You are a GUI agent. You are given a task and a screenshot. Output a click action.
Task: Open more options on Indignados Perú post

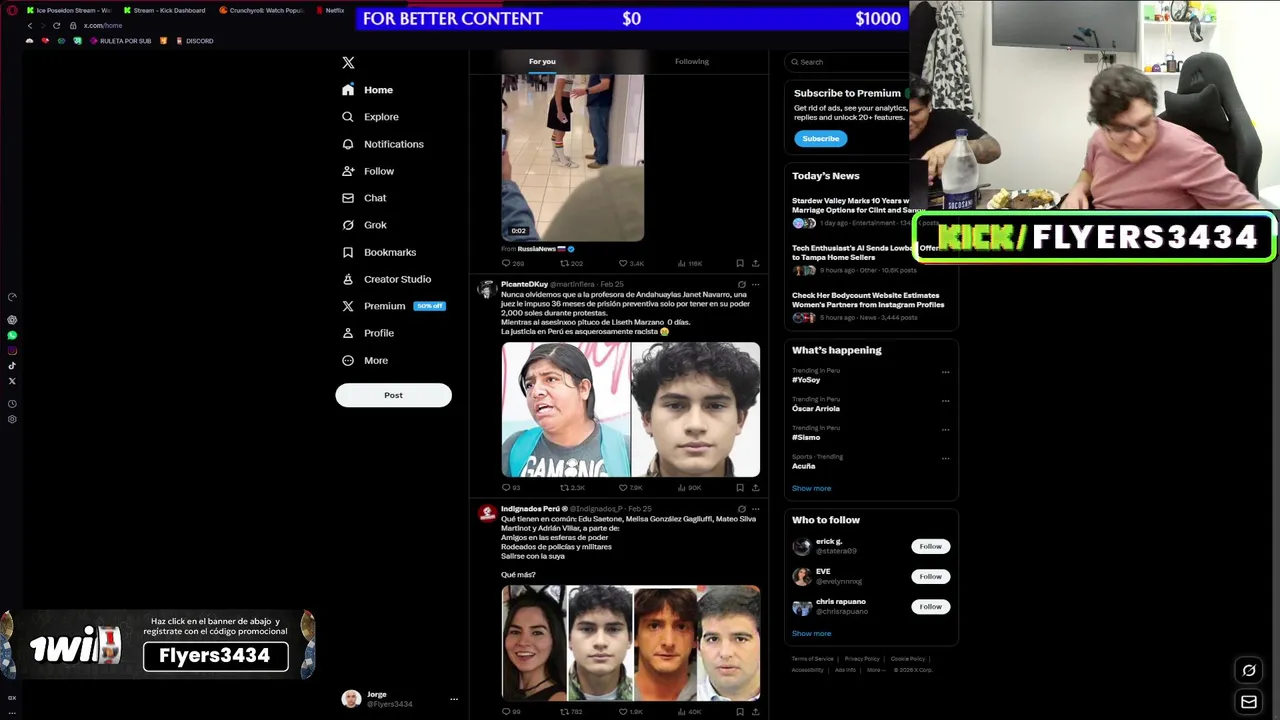click(x=755, y=509)
